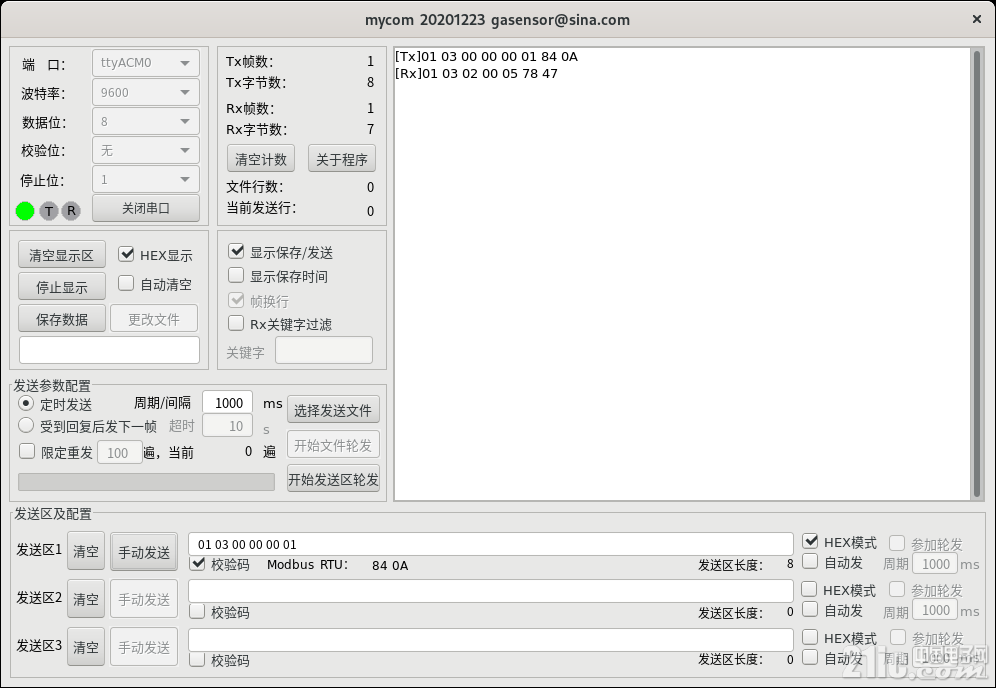Clear 发送区3 with 清空 button
The image size is (996, 688).
click(86, 647)
